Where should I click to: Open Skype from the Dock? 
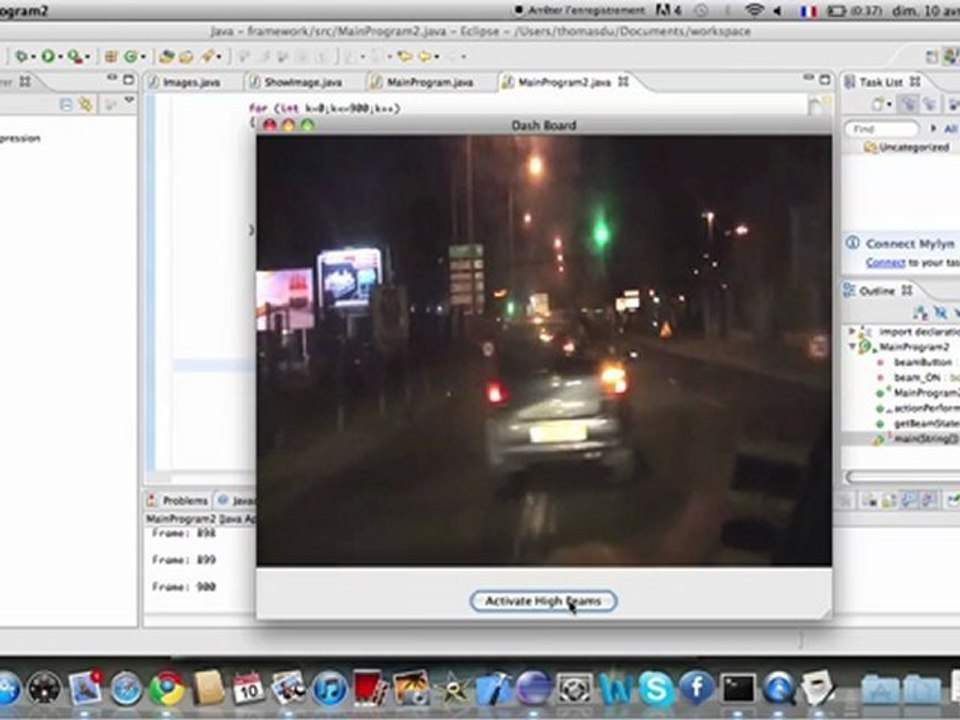pos(656,689)
